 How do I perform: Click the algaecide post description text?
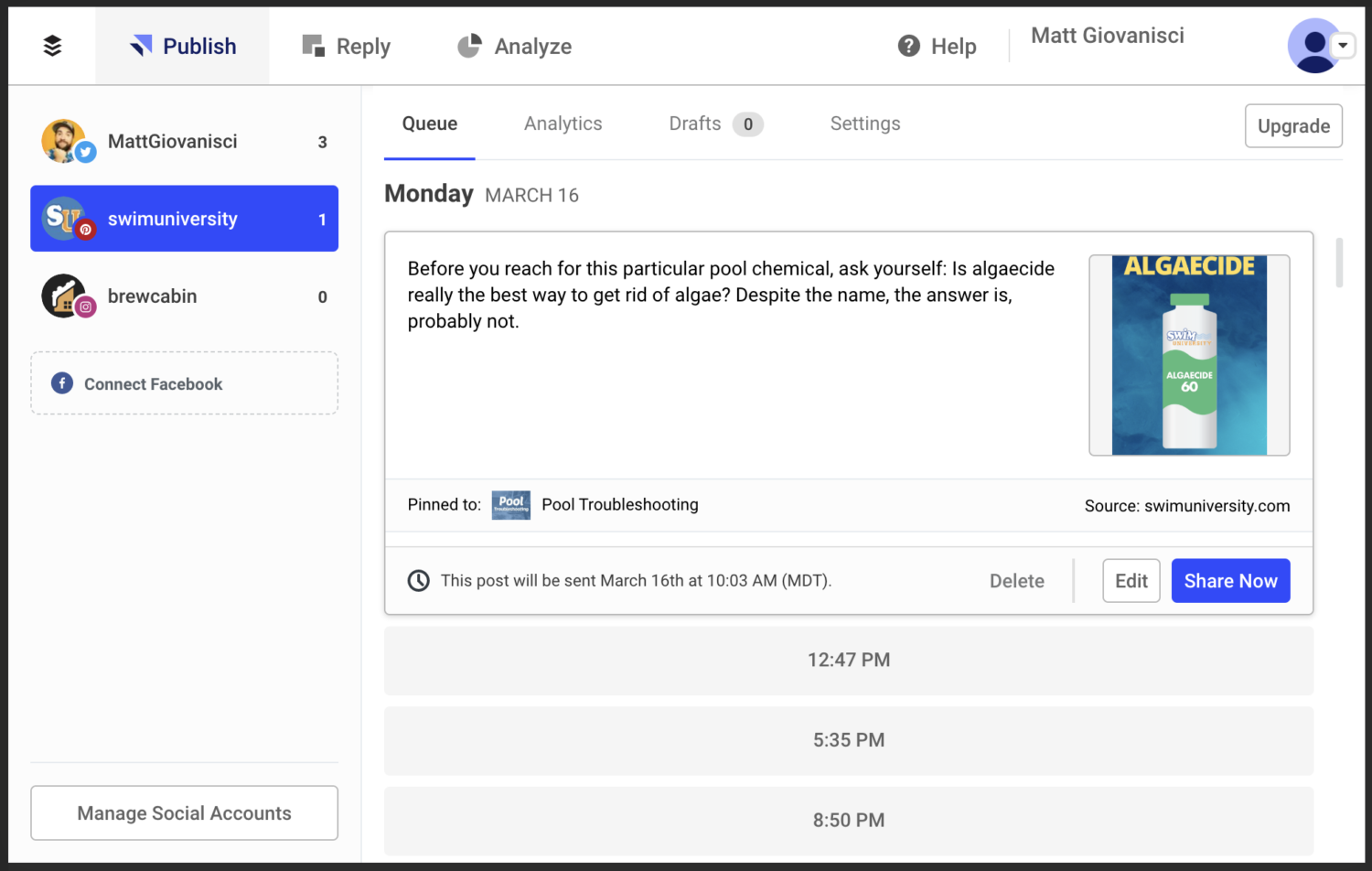pyautogui.click(x=731, y=295)
